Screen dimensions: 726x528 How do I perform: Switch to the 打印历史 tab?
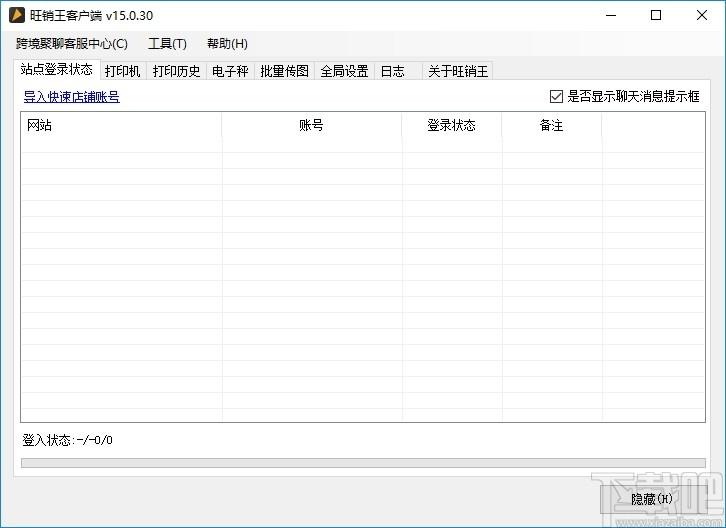point(176,71)
